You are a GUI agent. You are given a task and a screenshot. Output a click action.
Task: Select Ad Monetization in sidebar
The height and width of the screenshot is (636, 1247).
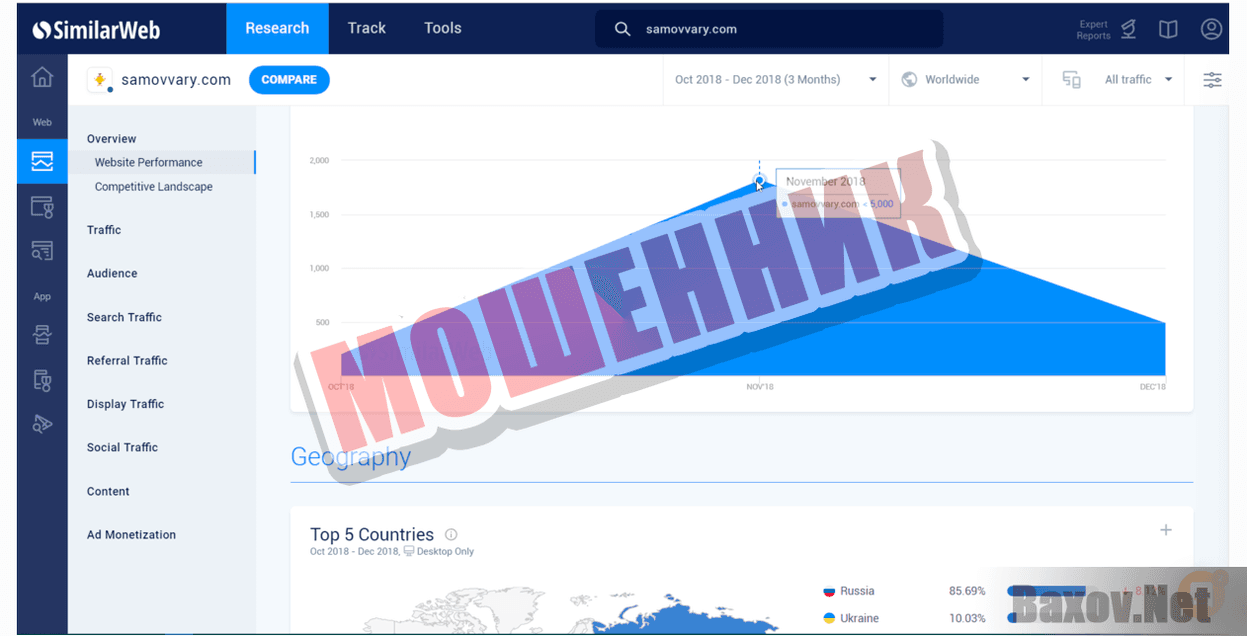131,535
